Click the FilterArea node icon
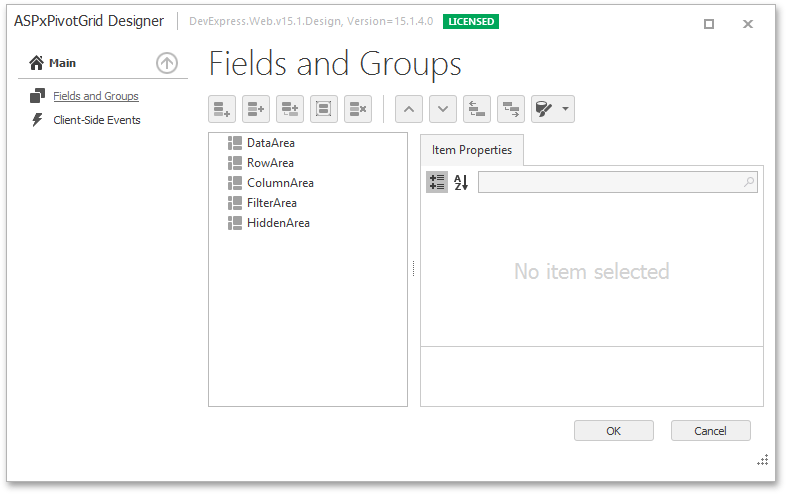Screen dimensions: 786x494 pos(235,203)
